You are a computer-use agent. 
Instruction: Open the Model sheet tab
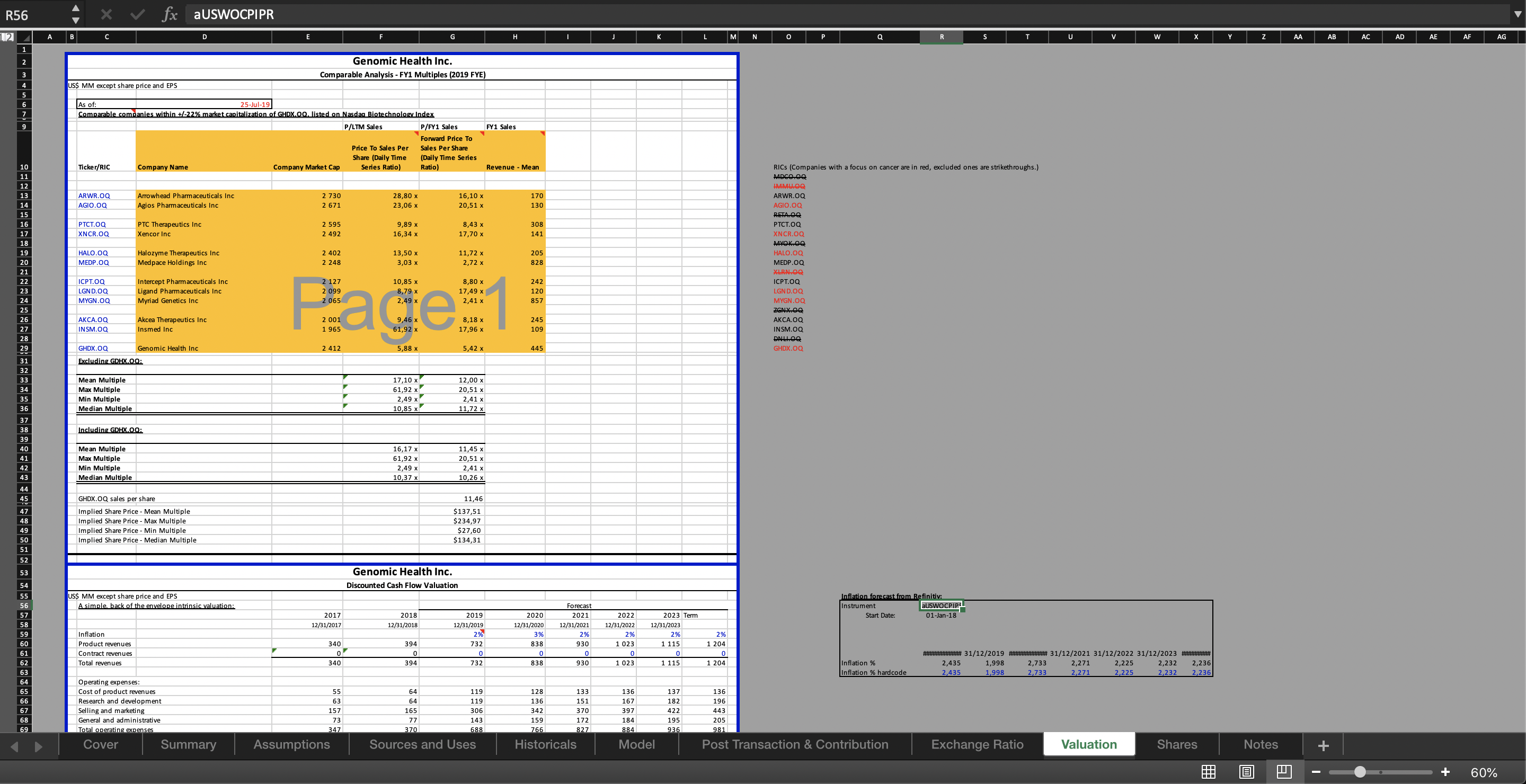tap(636, 744)
